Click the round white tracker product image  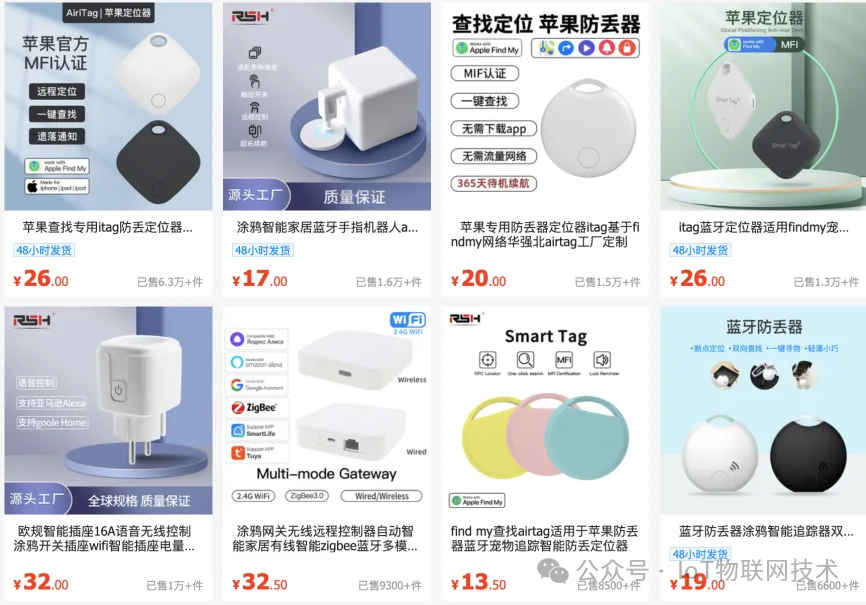tap(546, 106)
